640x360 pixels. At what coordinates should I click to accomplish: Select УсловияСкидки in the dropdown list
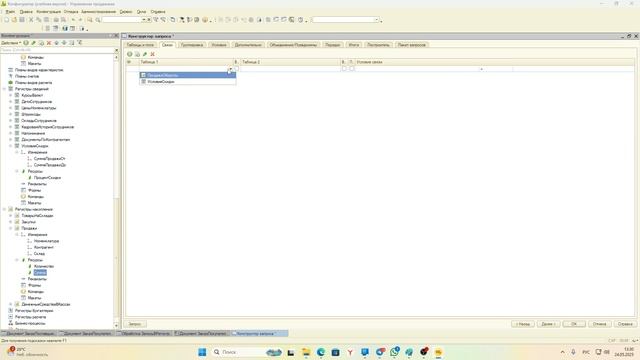188,82
